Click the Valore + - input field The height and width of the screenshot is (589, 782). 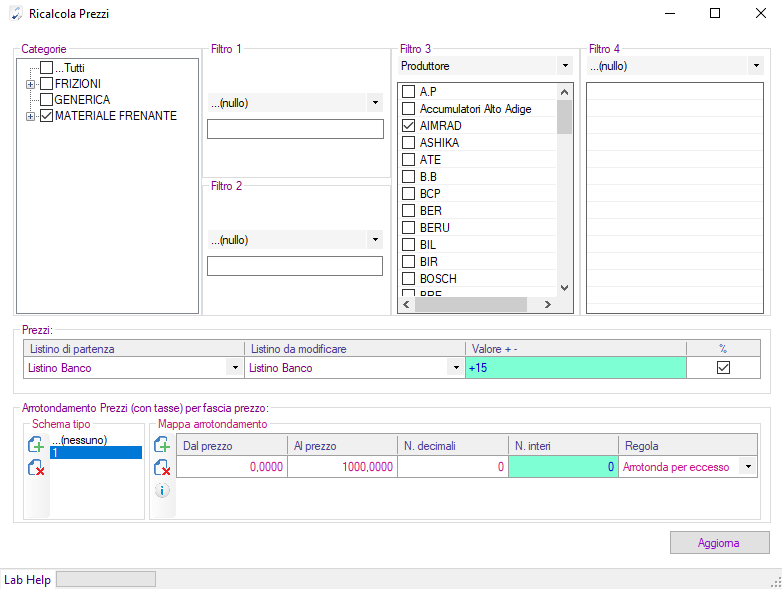pos(575,368)
